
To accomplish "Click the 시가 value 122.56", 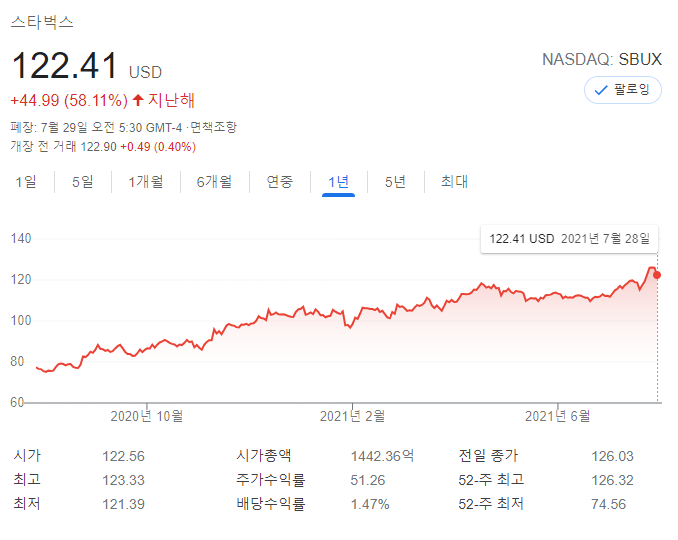I will tap(123, 456).
